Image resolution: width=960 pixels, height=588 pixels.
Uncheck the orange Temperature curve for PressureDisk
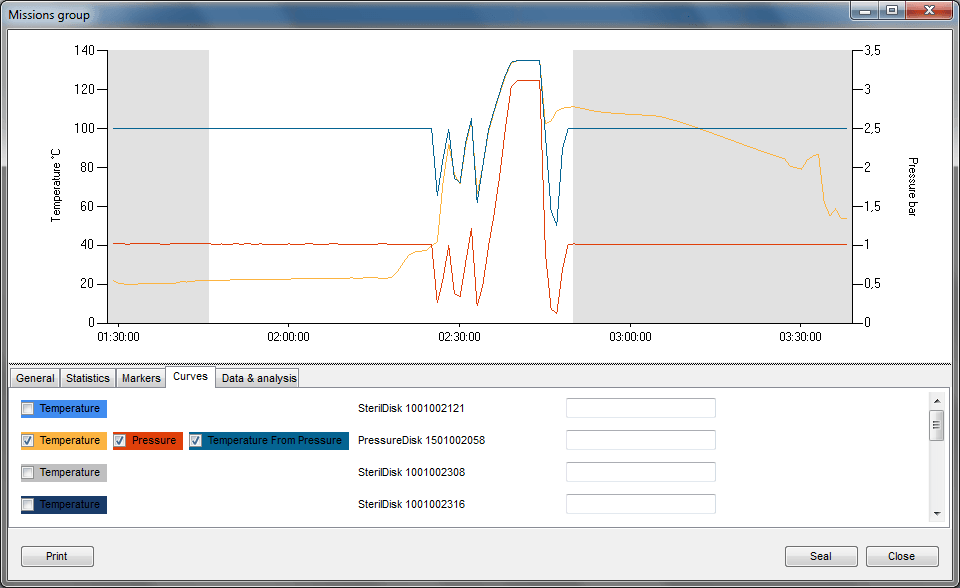pos(27,440)
